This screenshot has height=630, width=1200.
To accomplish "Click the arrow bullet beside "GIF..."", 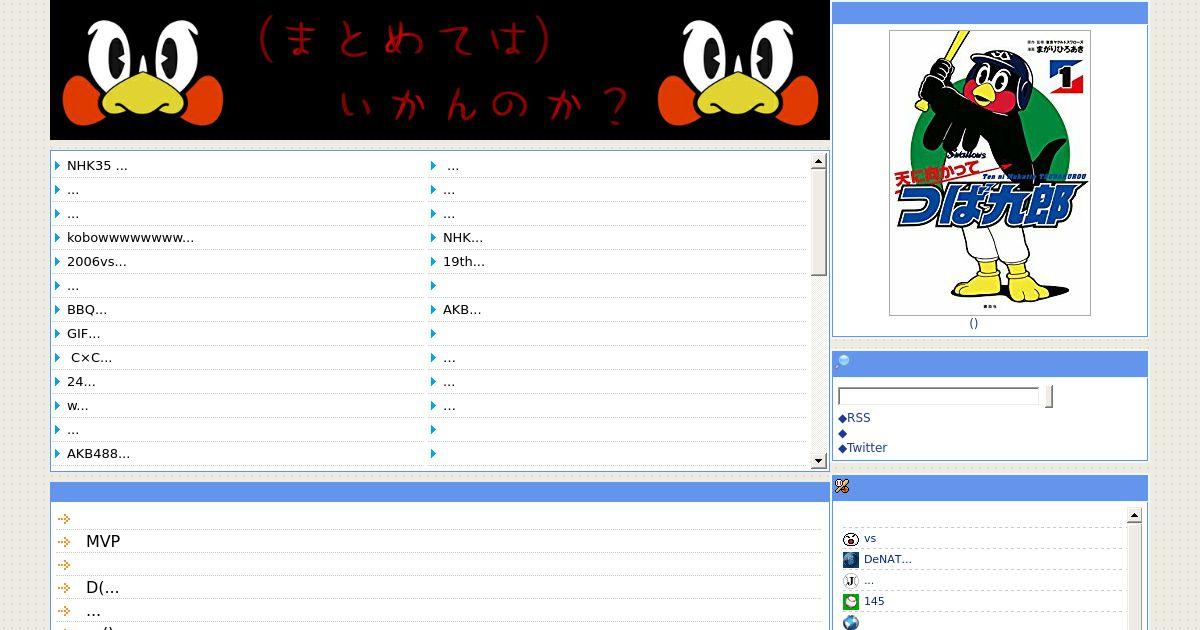I will click(58, 334).
